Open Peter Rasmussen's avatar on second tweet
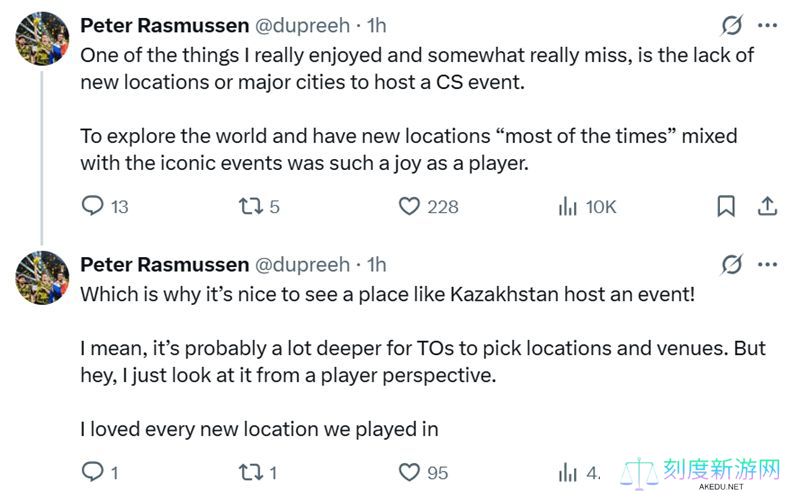Screen dimensions: 800x499 click(42, 278)
